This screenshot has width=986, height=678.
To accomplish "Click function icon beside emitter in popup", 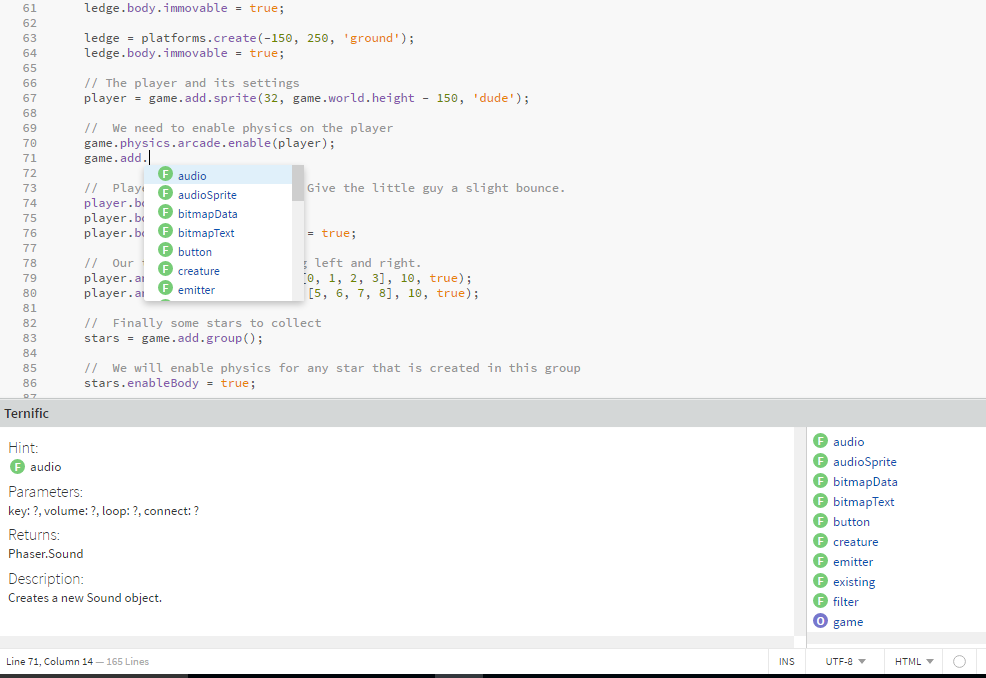I will click(x=165, y=288).
